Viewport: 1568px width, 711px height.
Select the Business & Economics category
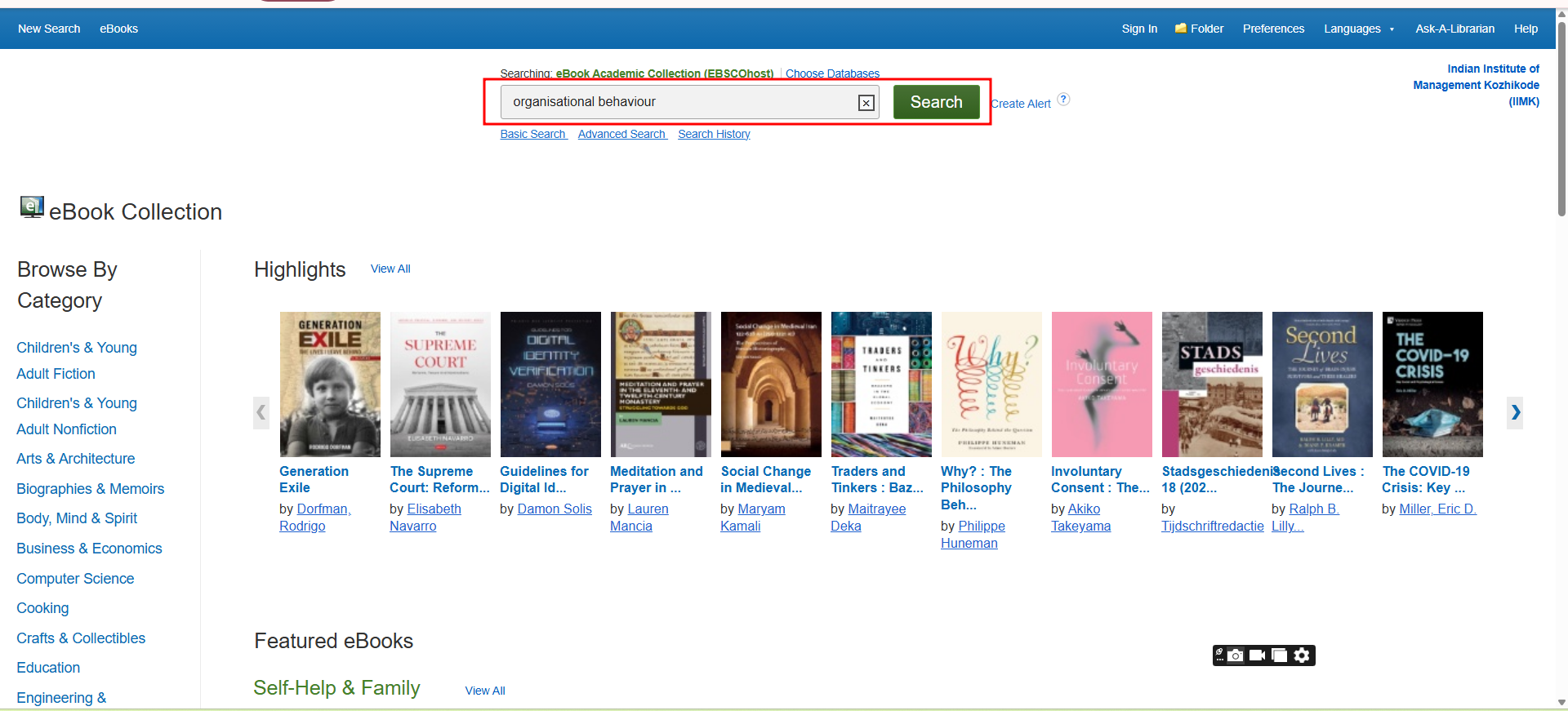[89, 549]
